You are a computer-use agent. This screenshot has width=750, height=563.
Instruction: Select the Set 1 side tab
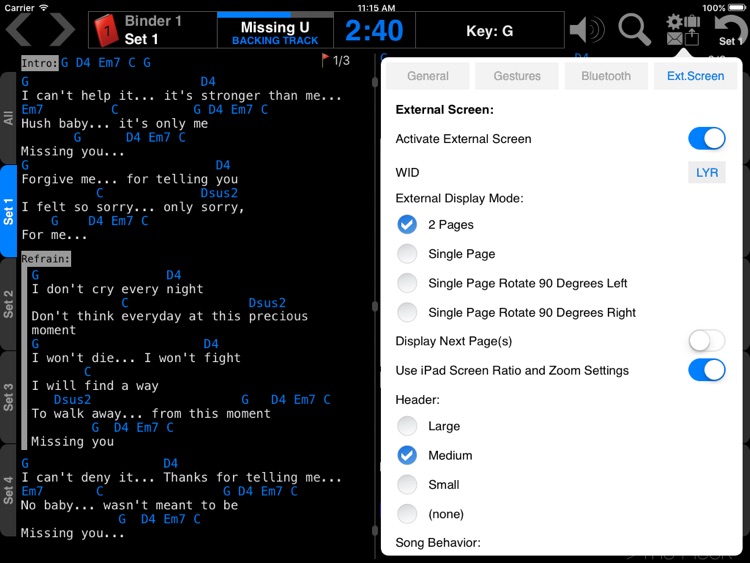(x=8, y=211)
